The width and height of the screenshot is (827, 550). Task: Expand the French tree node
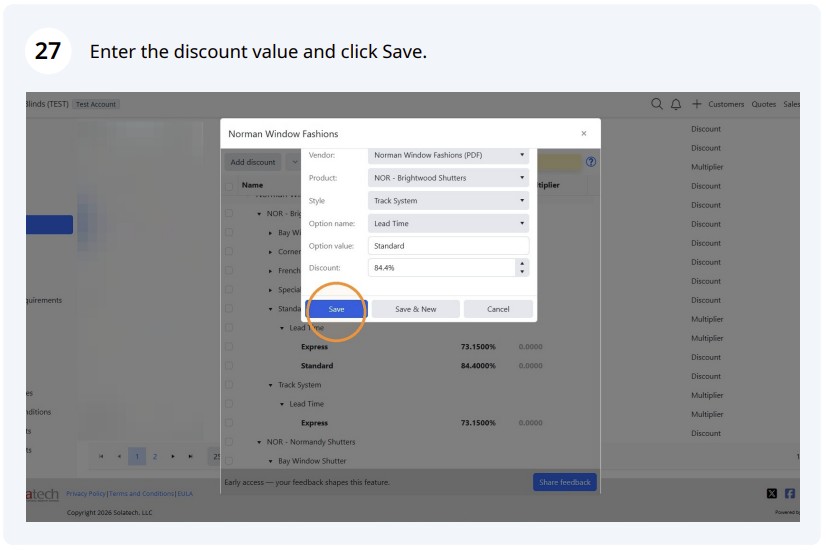(x=271, y=271)
